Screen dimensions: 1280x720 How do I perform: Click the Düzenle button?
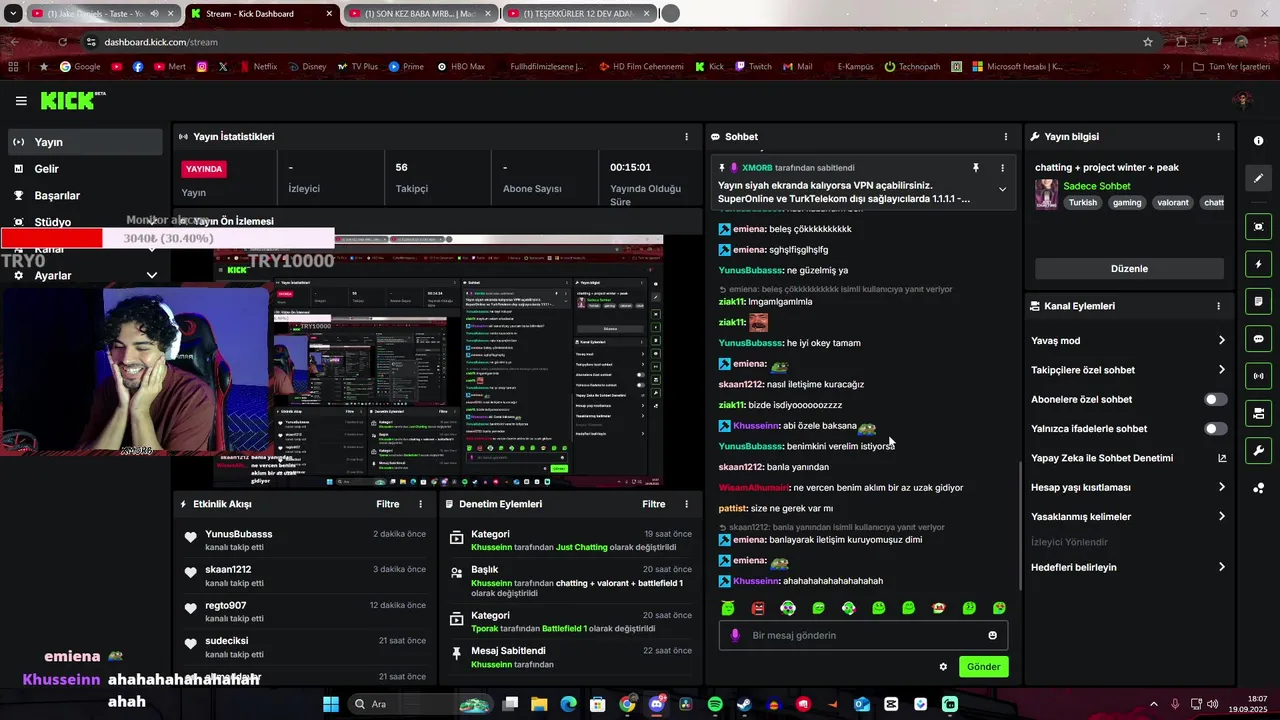(1129, 268)
